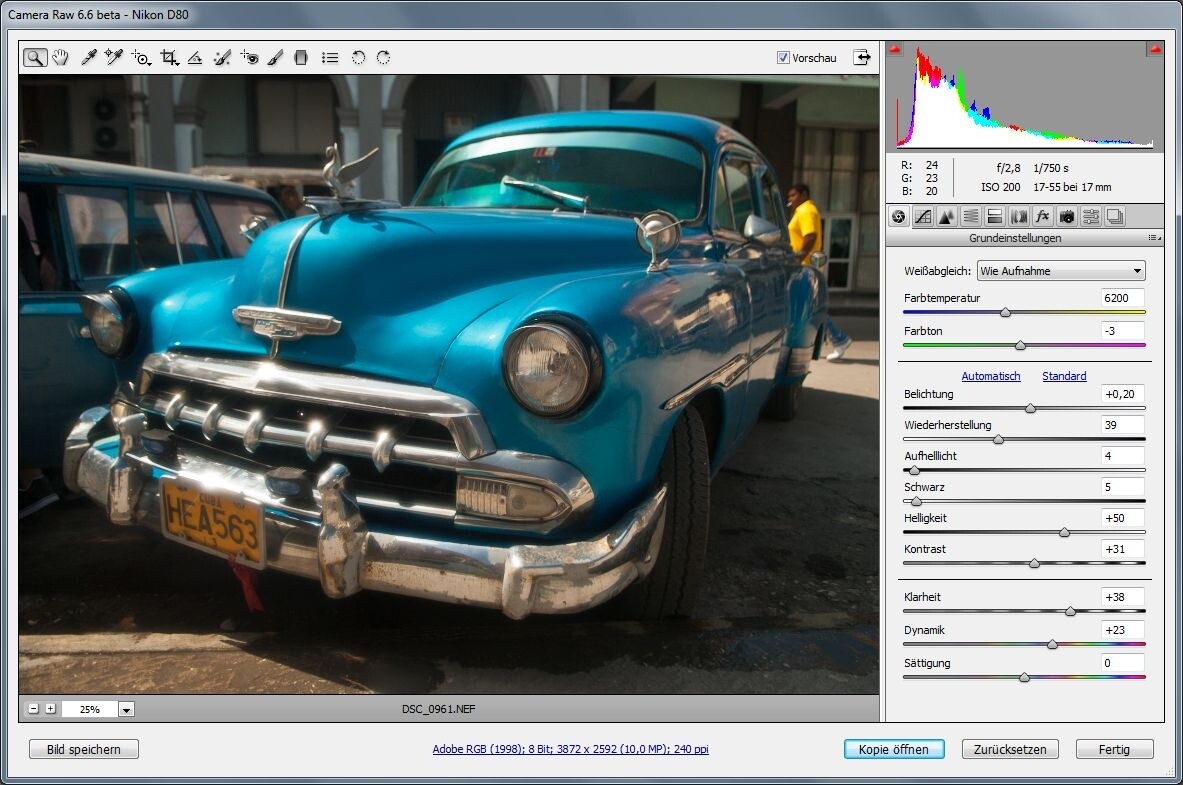
Task: Open the Tone Curve panel tab
Action: tap(923, 216)
